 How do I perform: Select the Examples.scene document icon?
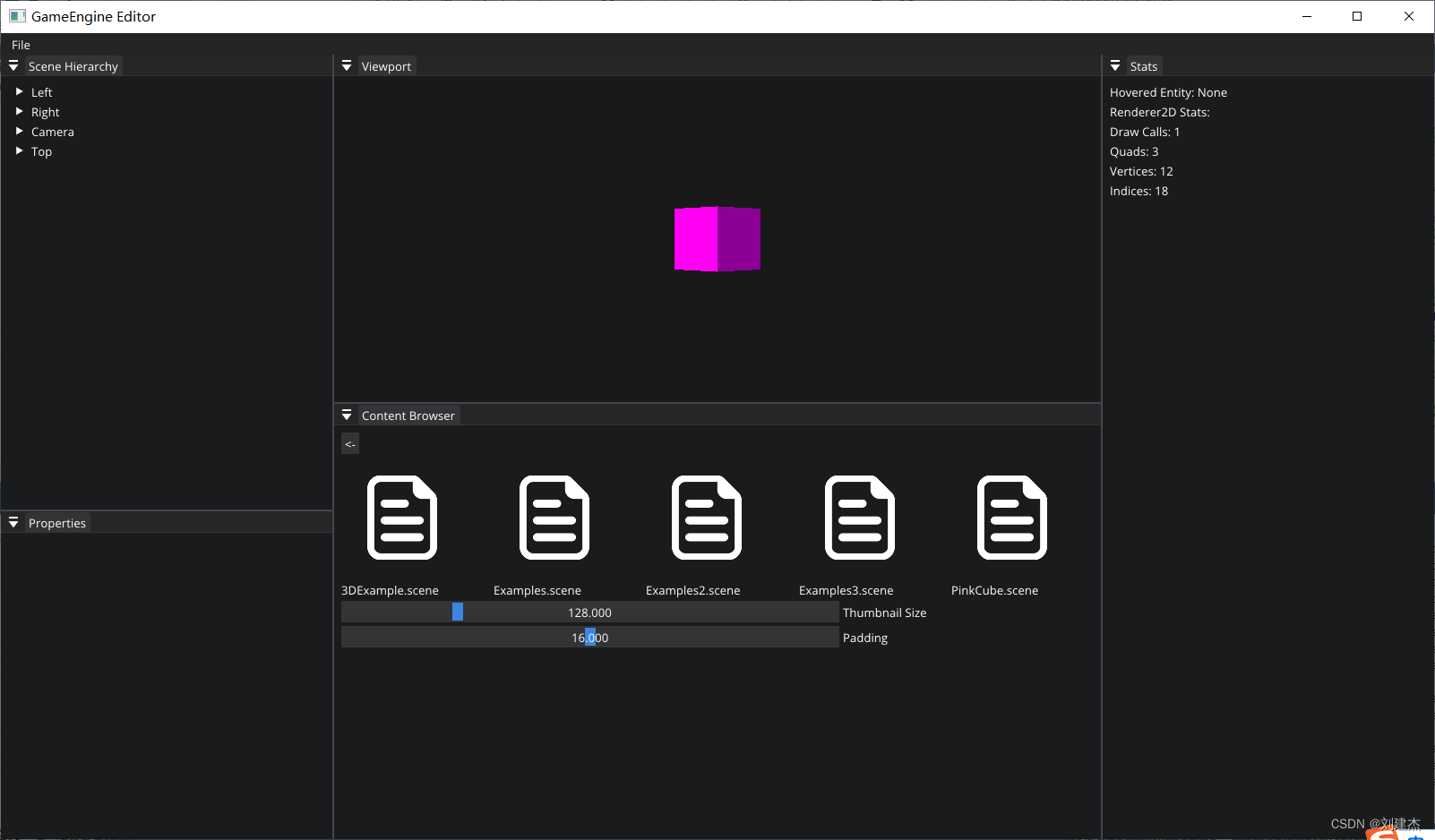coord(554,517)
